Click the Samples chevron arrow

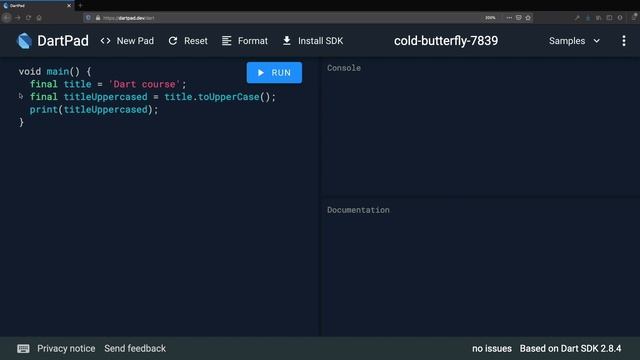click(x=596, y=41)
